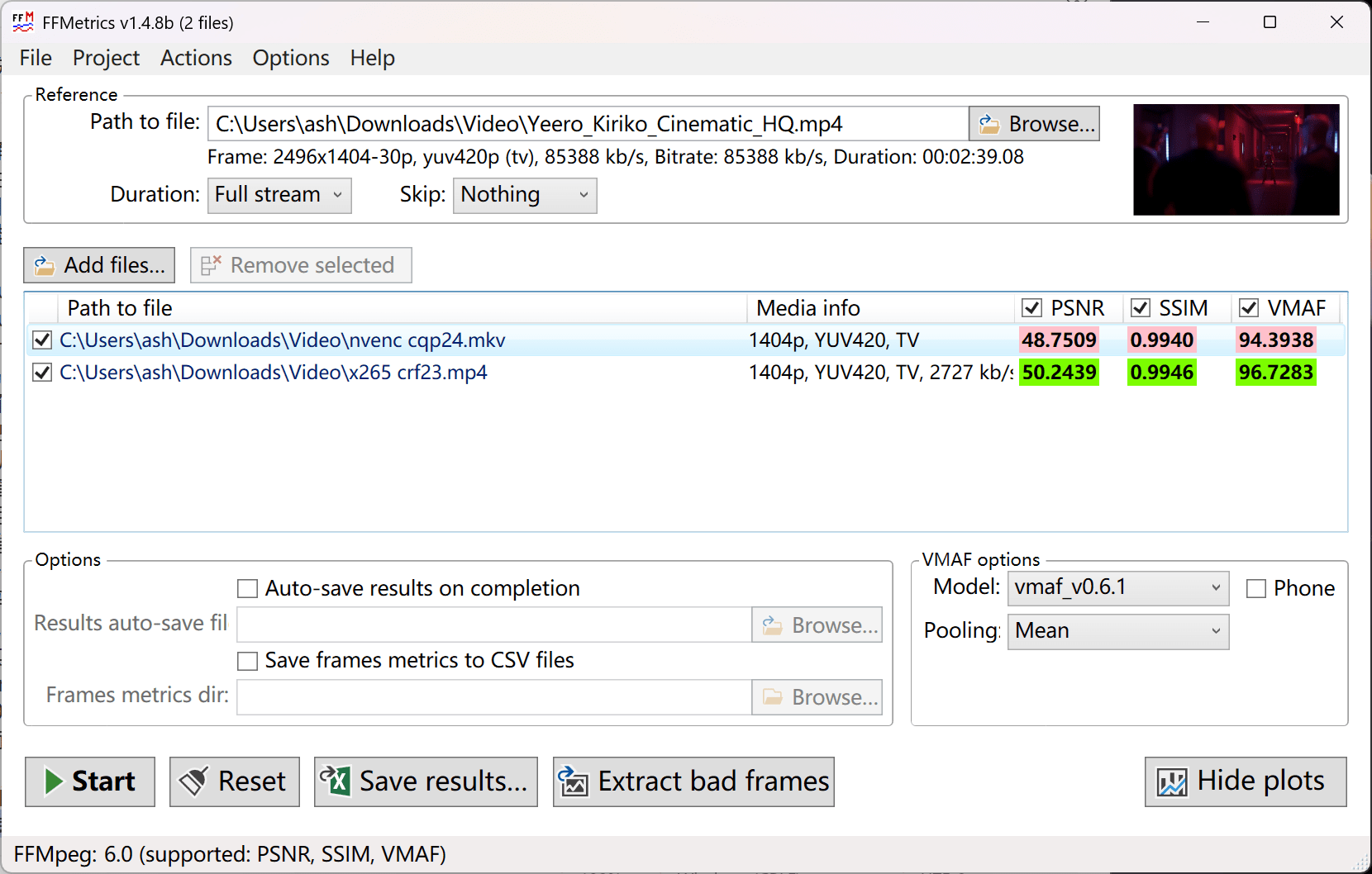Click the SSIM value 0.9946
This screenshot has height=874, width=1372.
1162,372
